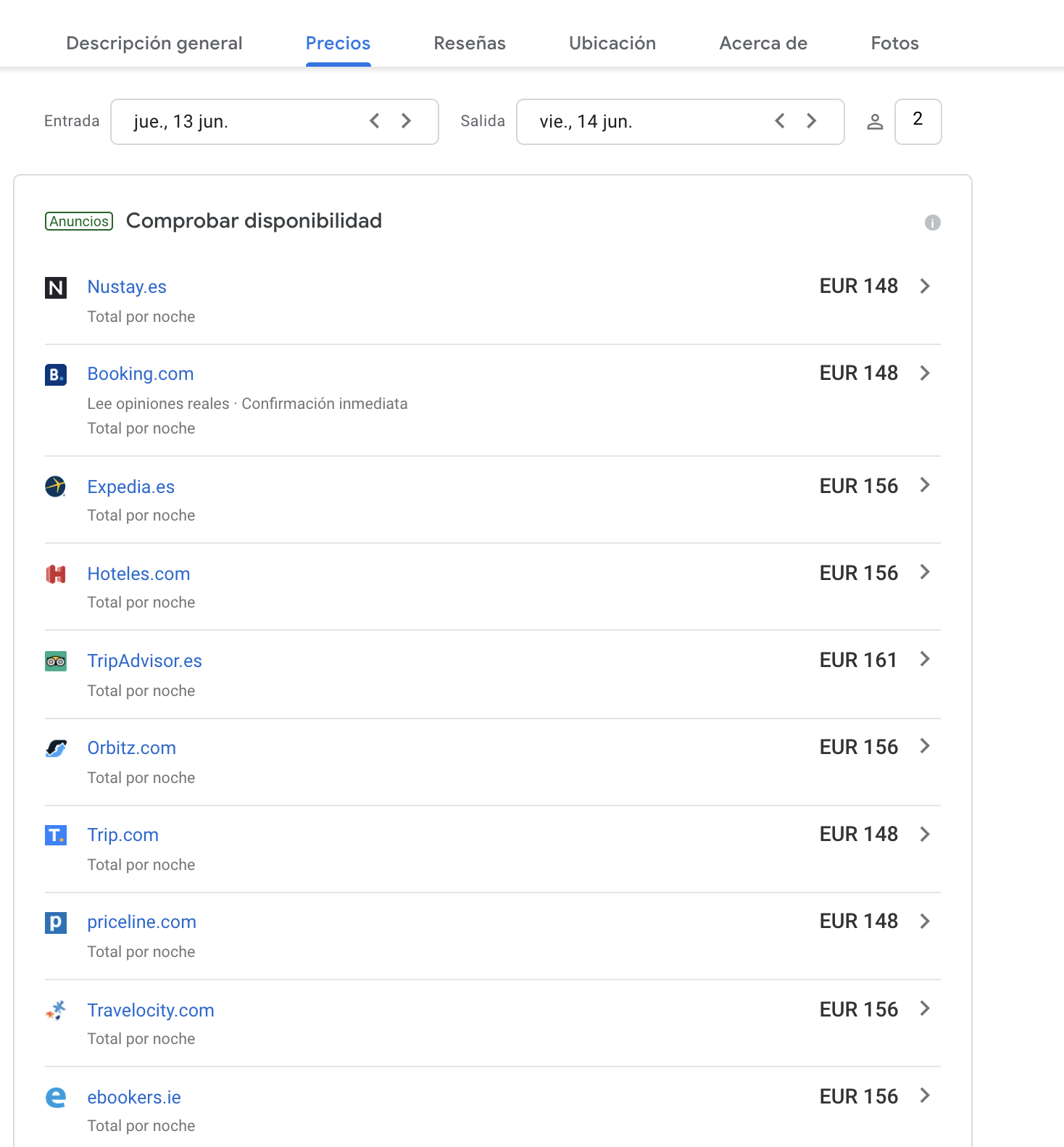Click the Expedia.es airplane logo
The image size is (1064, 1147).
click(x=56, y=486)
